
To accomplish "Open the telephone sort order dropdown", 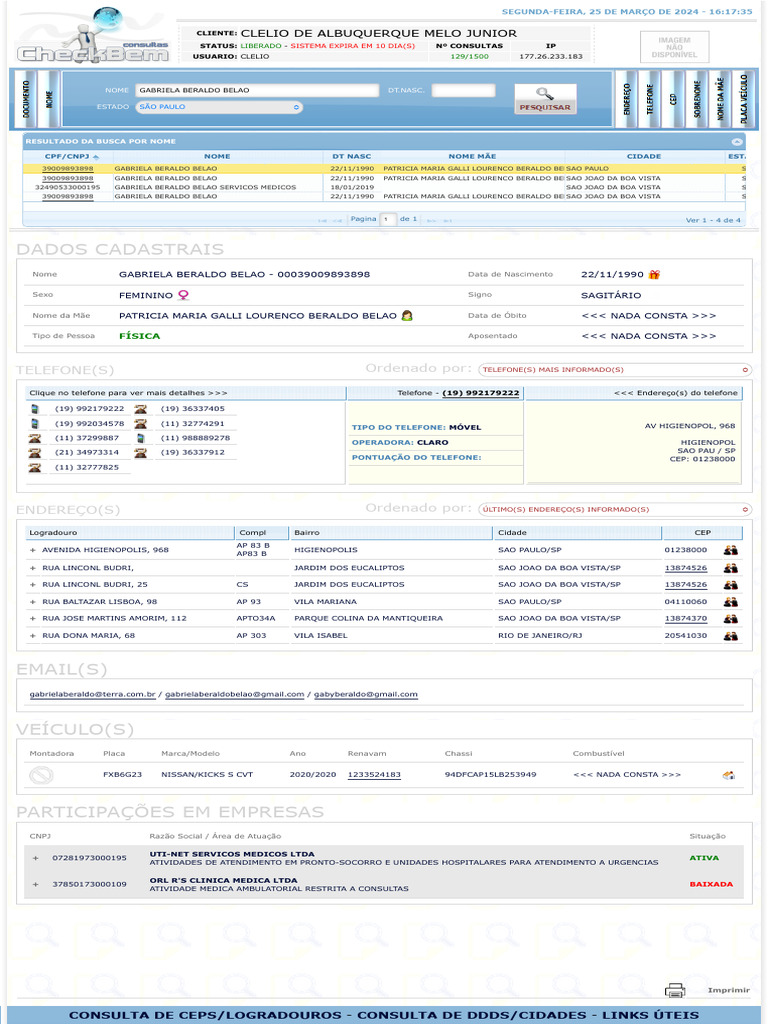I will (614, 370).
